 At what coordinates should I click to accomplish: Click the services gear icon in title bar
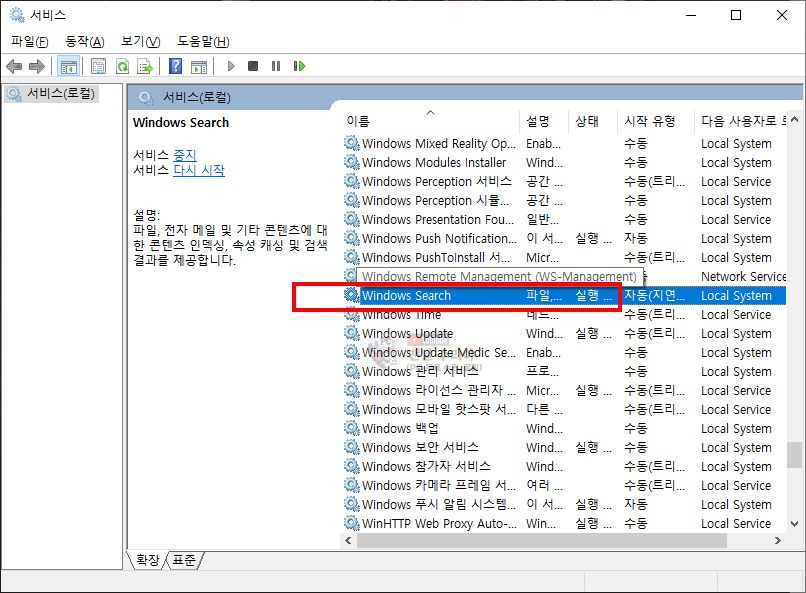[x=17, y=15]
